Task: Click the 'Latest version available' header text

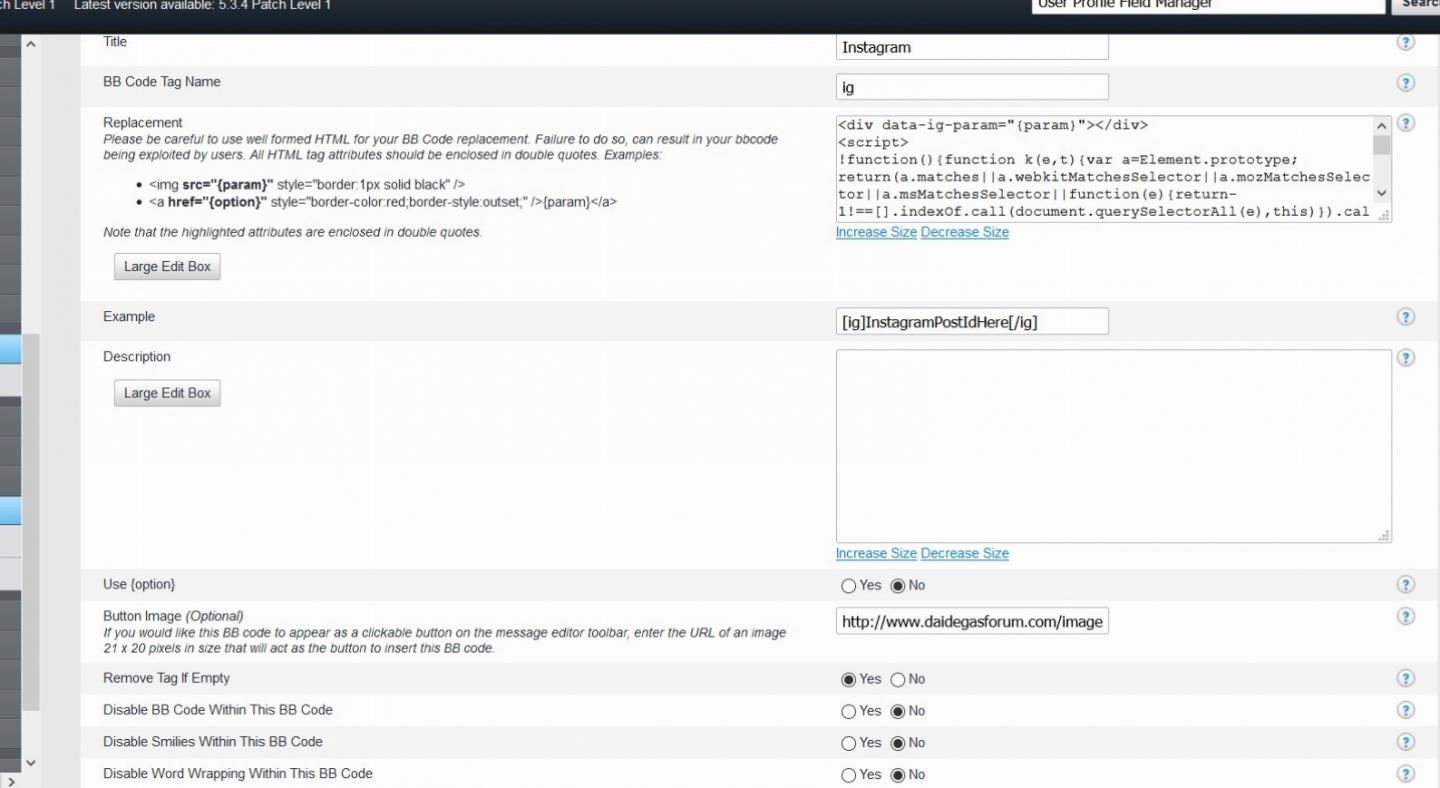Action: (x=203, y=5)
